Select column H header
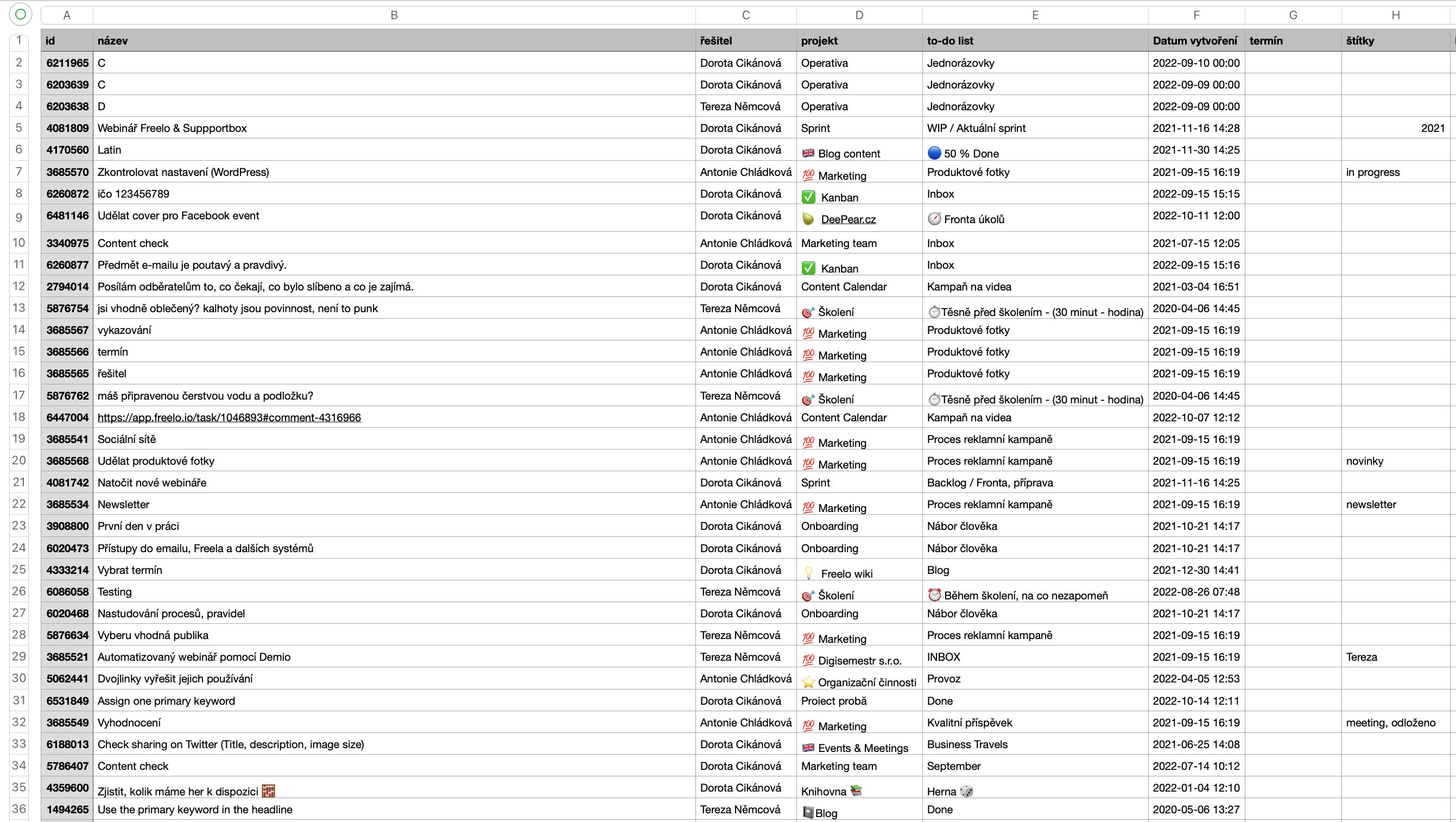Viewport: 1456px width, 822px height. (x=1395, y=15)
